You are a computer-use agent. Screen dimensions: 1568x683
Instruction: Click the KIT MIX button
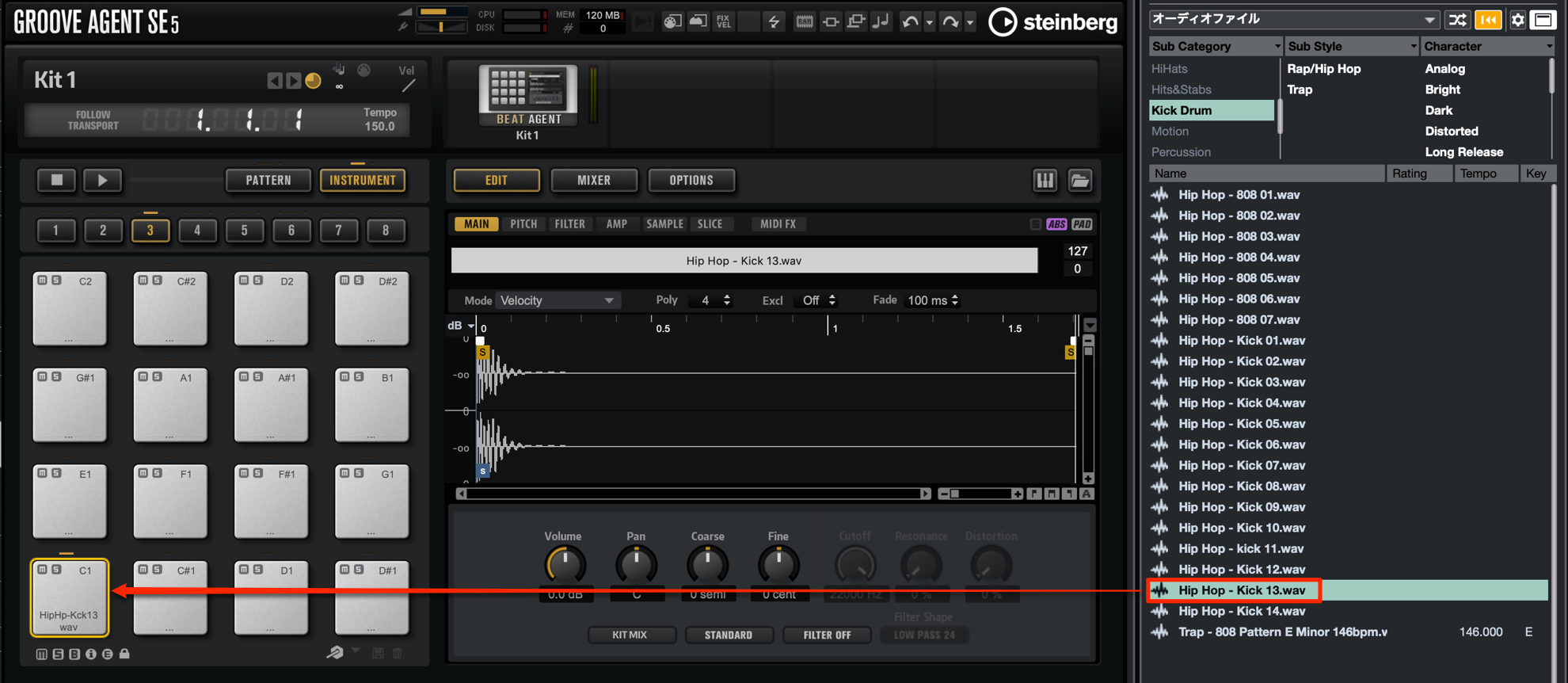pyautogui.click(x=630, y=635)
